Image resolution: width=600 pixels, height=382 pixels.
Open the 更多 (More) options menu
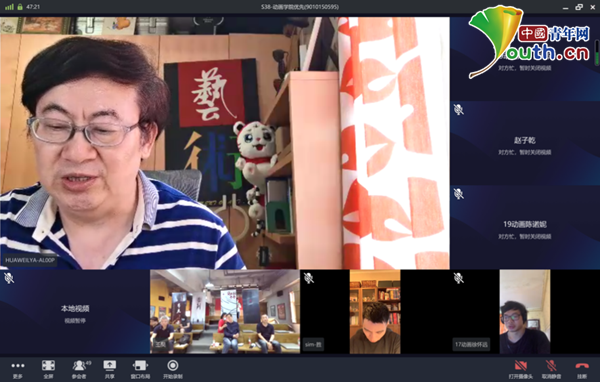tap(18, 369)
